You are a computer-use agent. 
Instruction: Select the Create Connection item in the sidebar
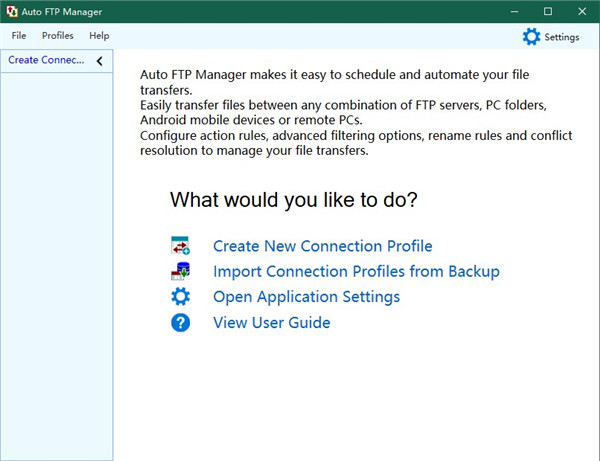click(x=46, y=60)
